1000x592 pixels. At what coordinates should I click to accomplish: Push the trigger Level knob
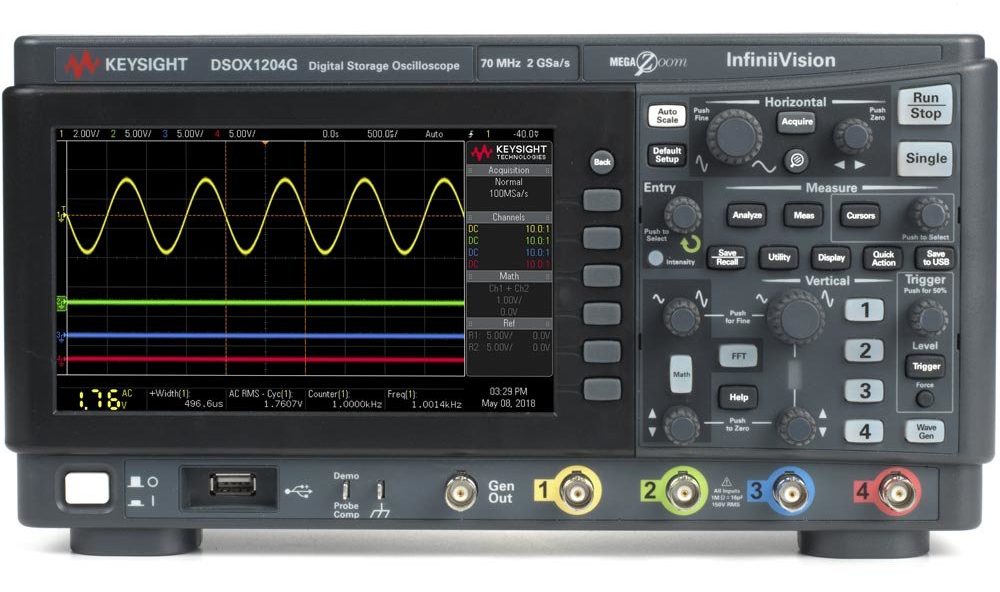click(x=928, y=318)
